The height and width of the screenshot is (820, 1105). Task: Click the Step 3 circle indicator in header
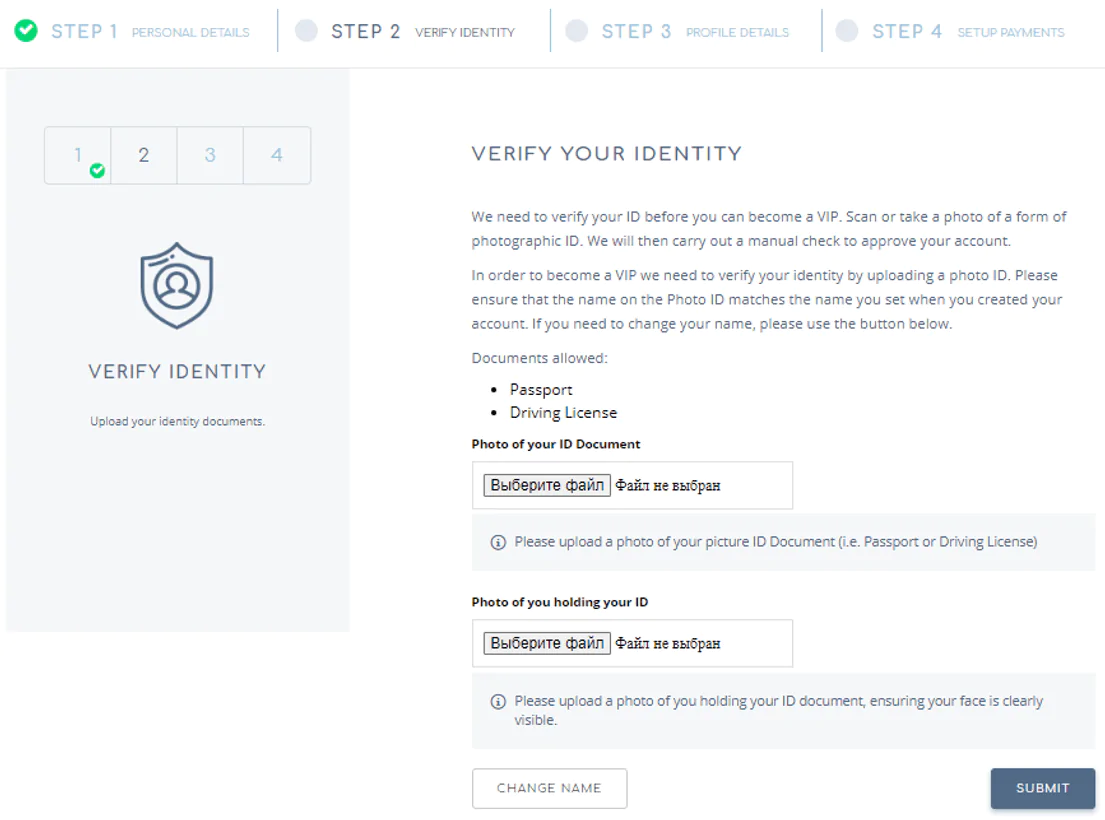click(576, 31)
